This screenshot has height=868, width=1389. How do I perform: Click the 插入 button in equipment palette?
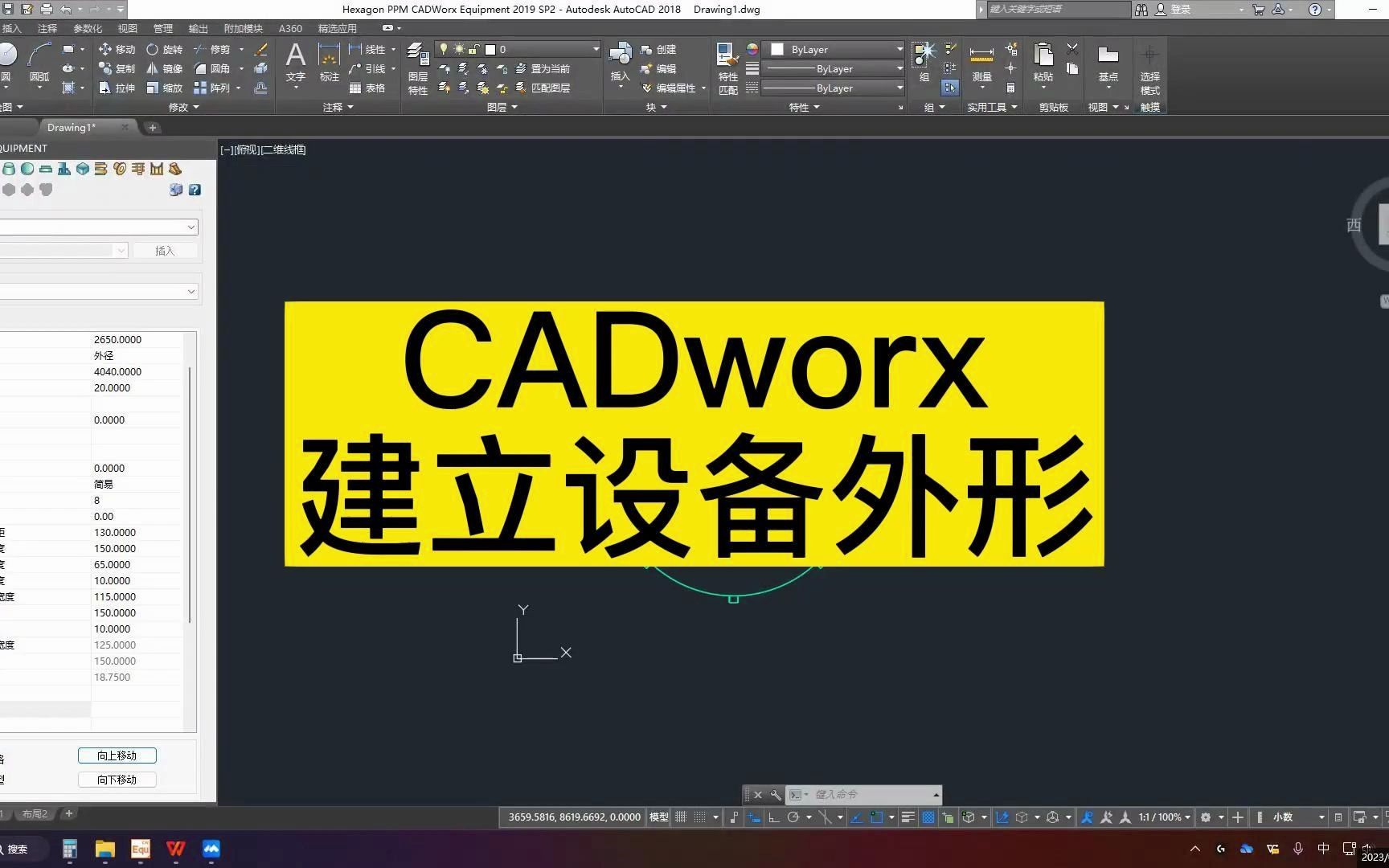tap(165, 251)
